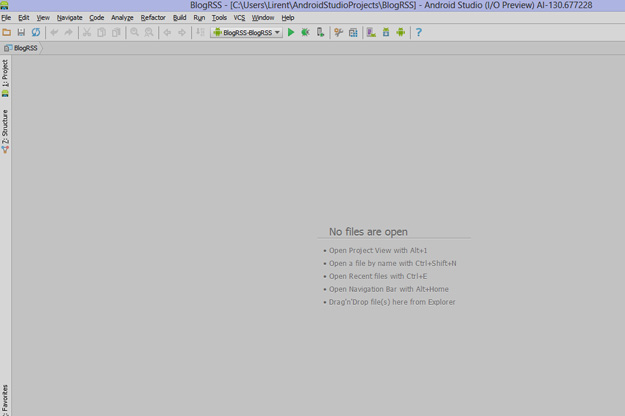Screen dimensions: 625x416
Task: Click the Copy icon
Action: [x=102, y=32]
